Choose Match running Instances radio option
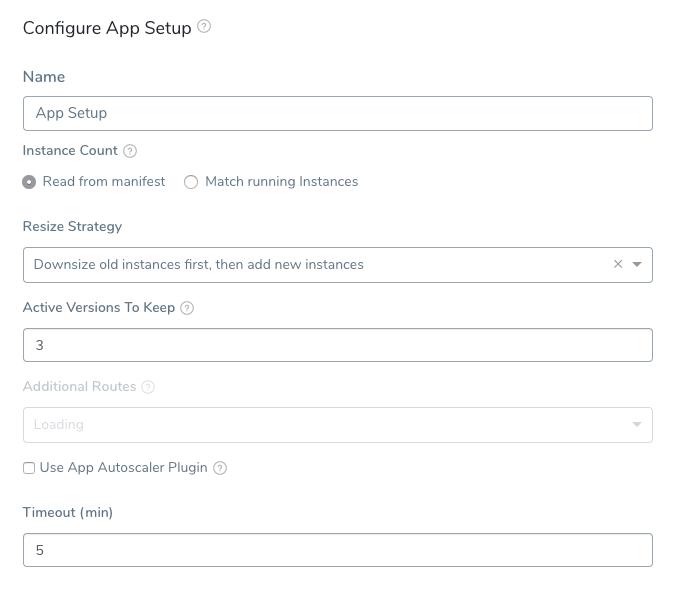Image resolution: width=675 pixels, height=601 pixels. [x=191, y=182]
